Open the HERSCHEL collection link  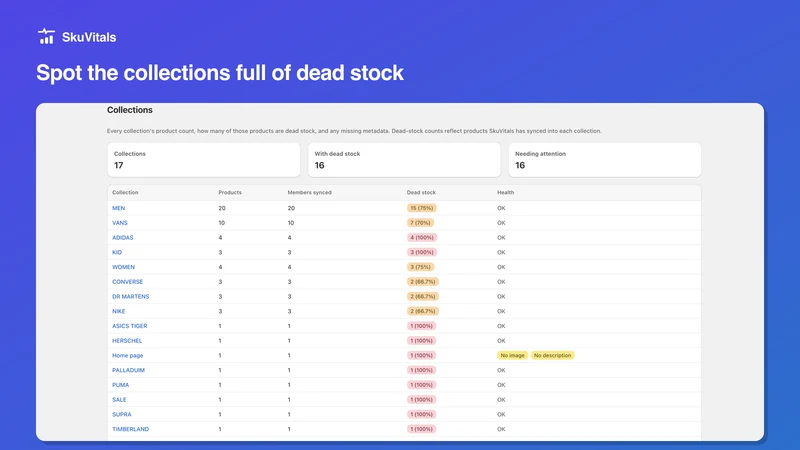point(127,341)
